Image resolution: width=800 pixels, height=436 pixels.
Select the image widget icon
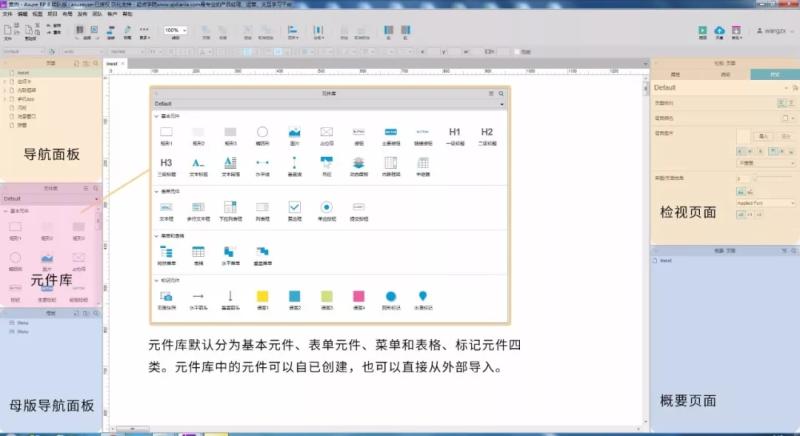[x=295, y=132]
